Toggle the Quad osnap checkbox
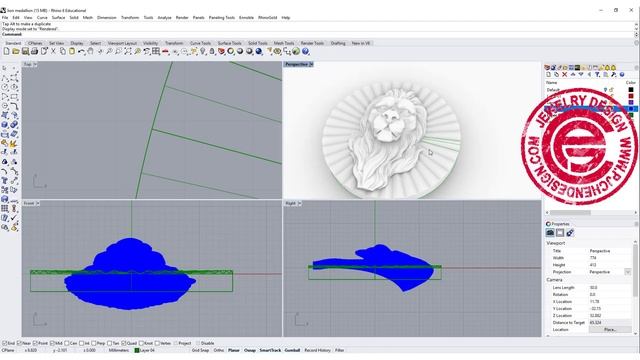This screenshot has height=360, width=640. point(124,343)
